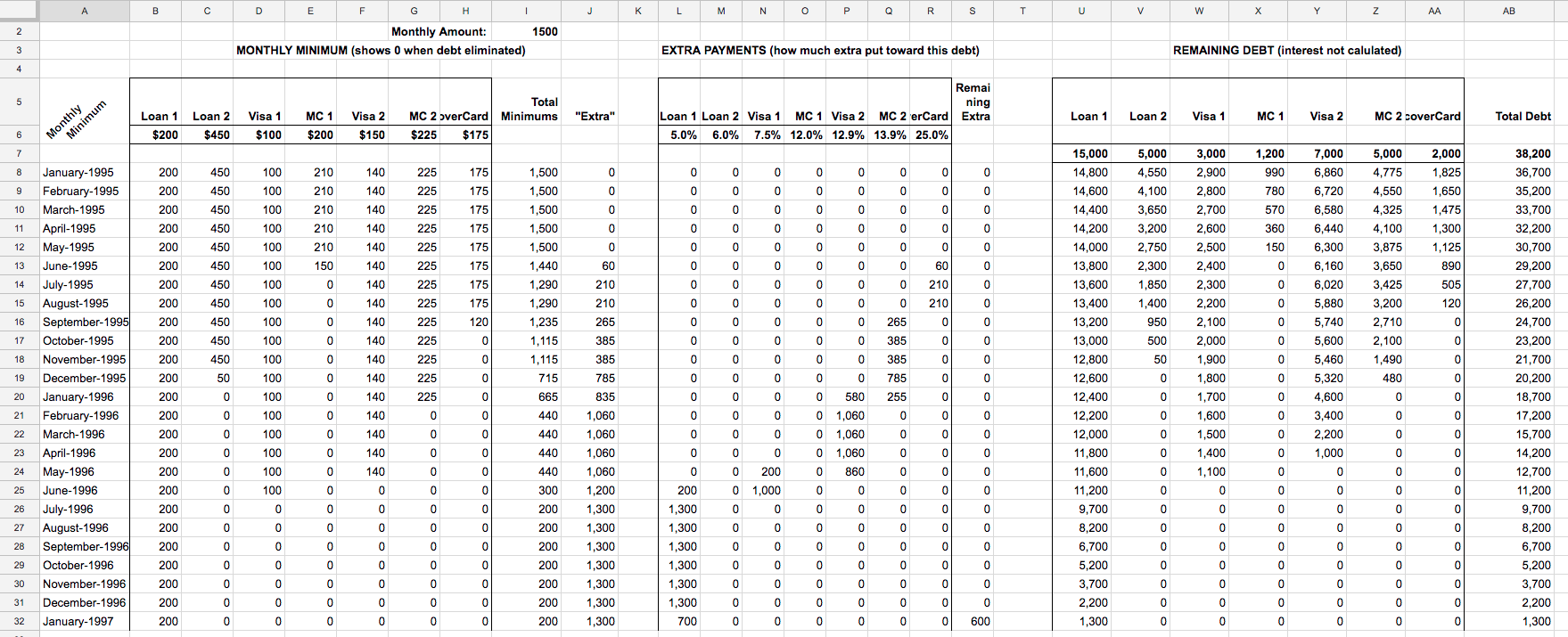Screen dimensions: 1568x637
Task: Select the January-1995 total debt '36,700'
Action: point(1509,172)
